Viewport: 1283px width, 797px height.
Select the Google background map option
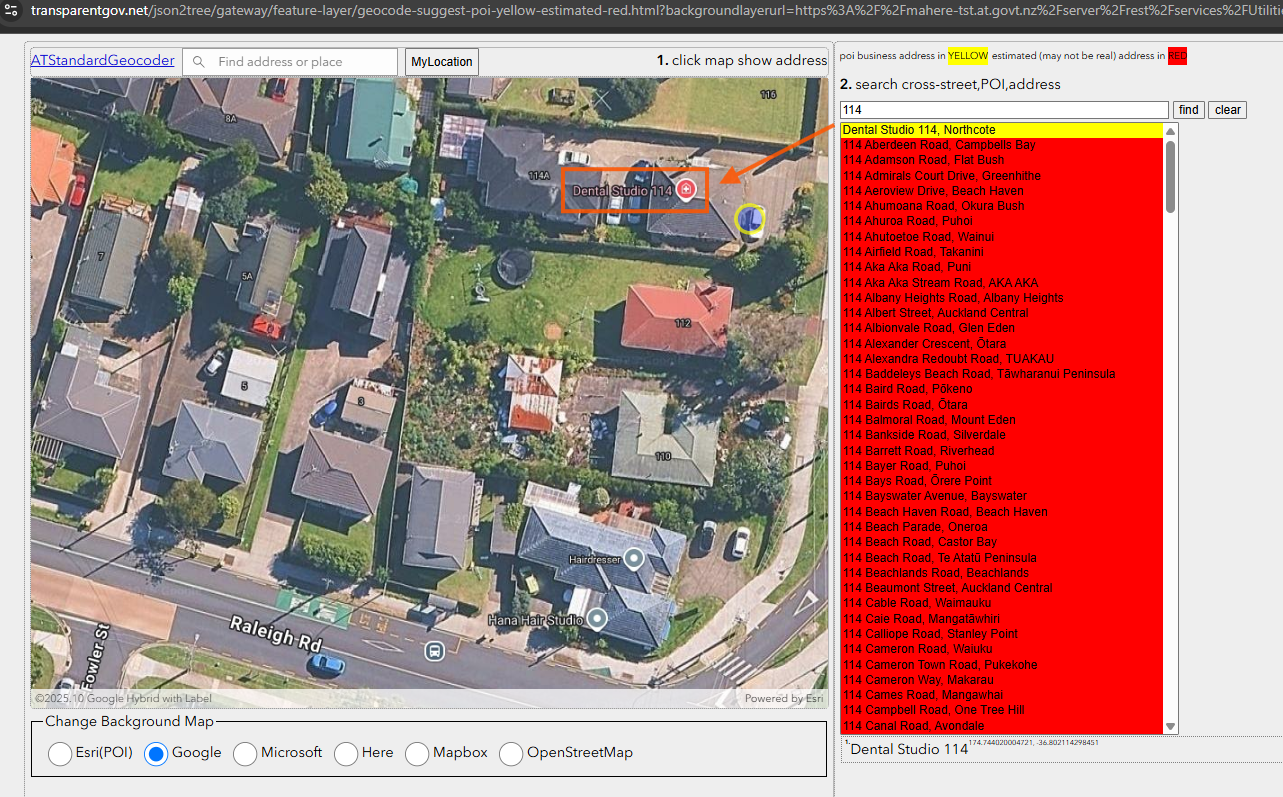point(156,753)
